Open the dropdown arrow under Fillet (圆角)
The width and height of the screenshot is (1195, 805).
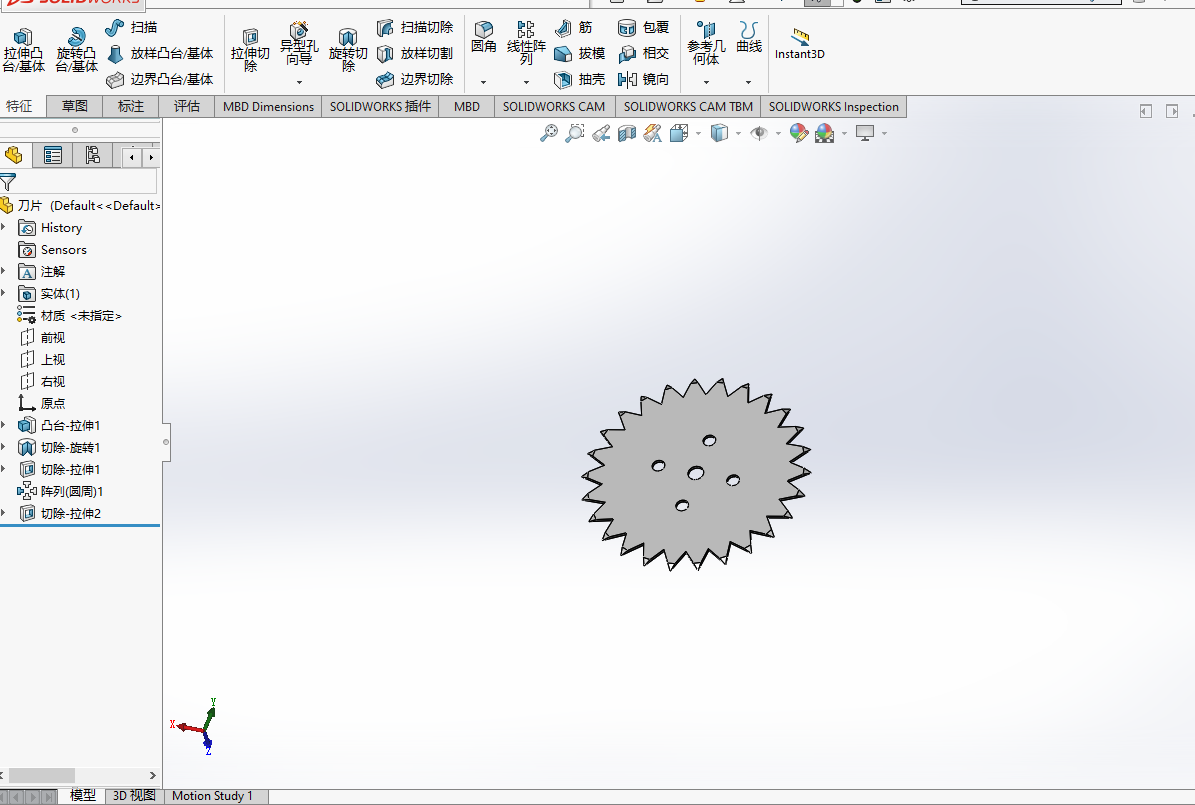[x=483, y=82]
